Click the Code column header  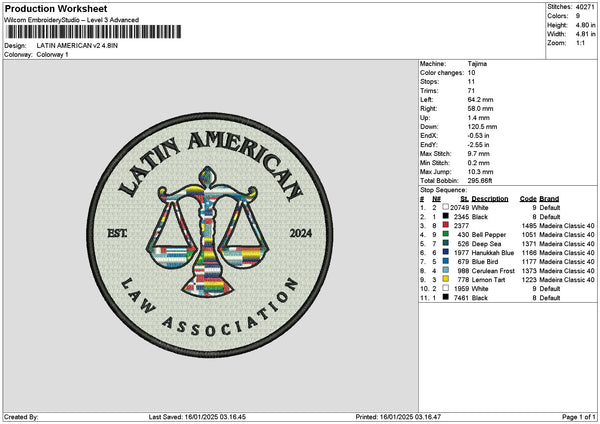(528, 199)
